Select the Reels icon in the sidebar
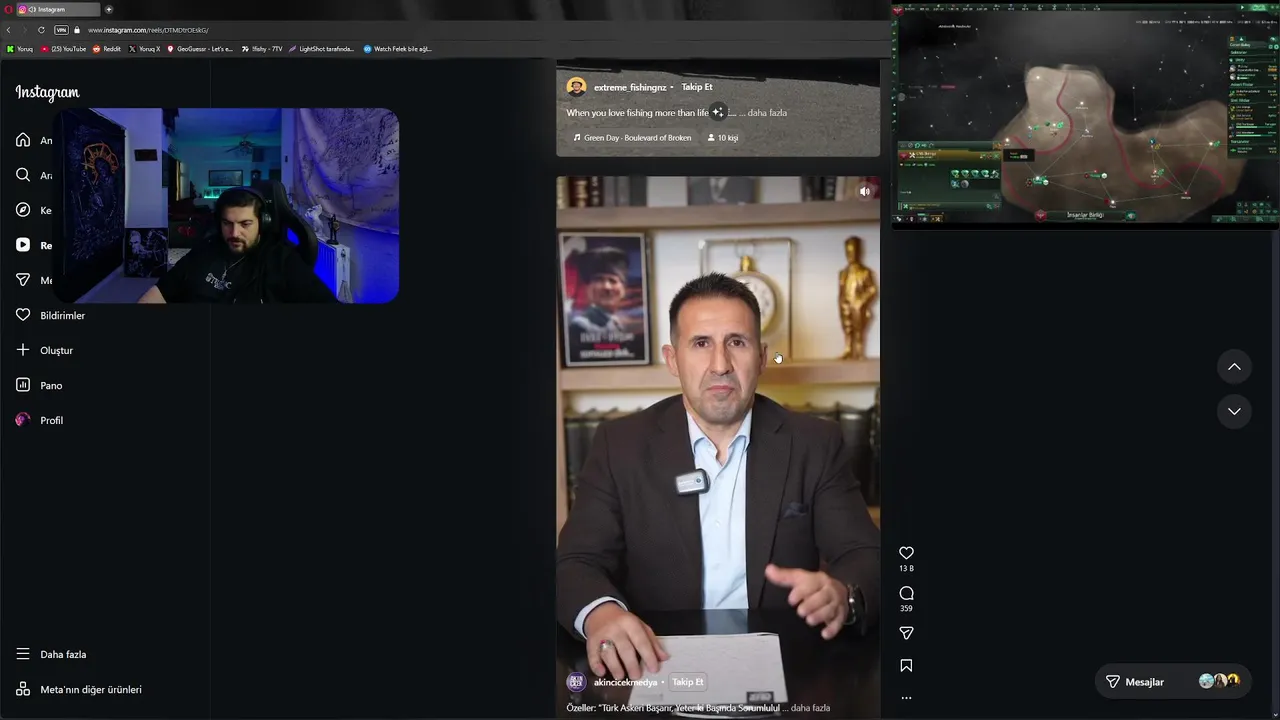Image resolution: width=1280 pixels, height=720 pixels. pos(23,245)
